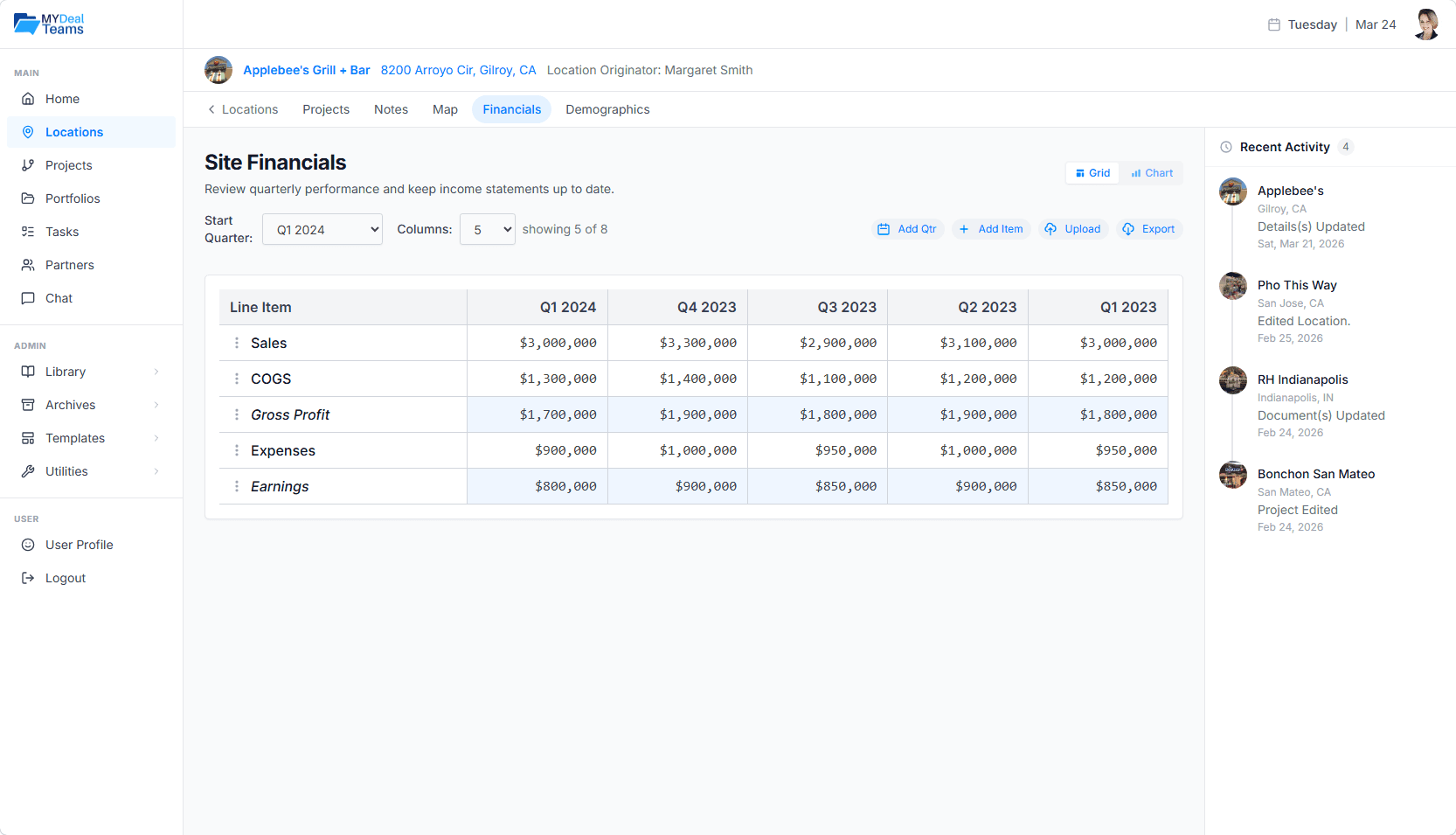Expand the Templates submenu chevron
This screenshot has width=1456, height=835.
pos(156,438)
